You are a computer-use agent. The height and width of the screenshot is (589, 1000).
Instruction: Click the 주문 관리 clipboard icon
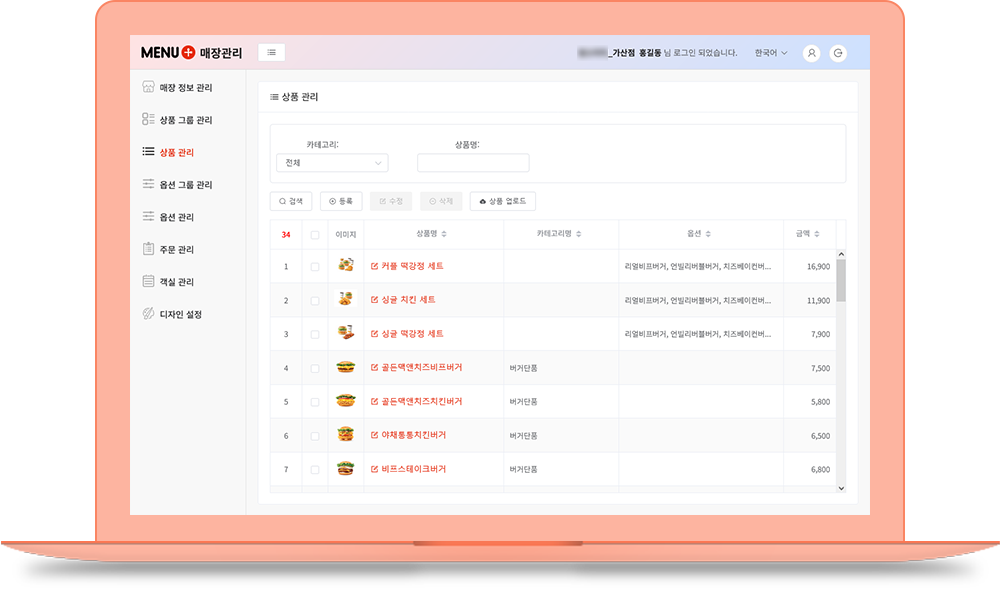pyautogui.click(x=148, y=249)
